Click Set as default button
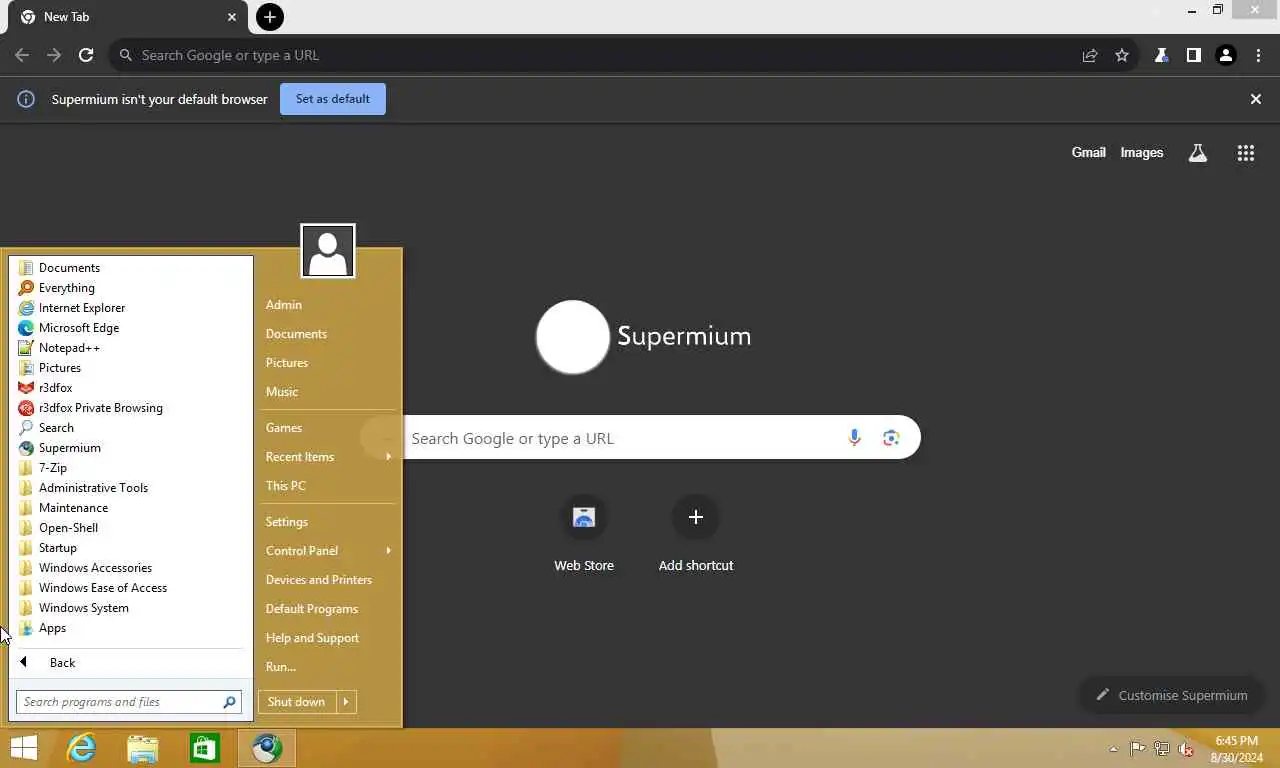The width and height of the screenshot is (1280, 768). pyautogui.click(x=333, y=99)
